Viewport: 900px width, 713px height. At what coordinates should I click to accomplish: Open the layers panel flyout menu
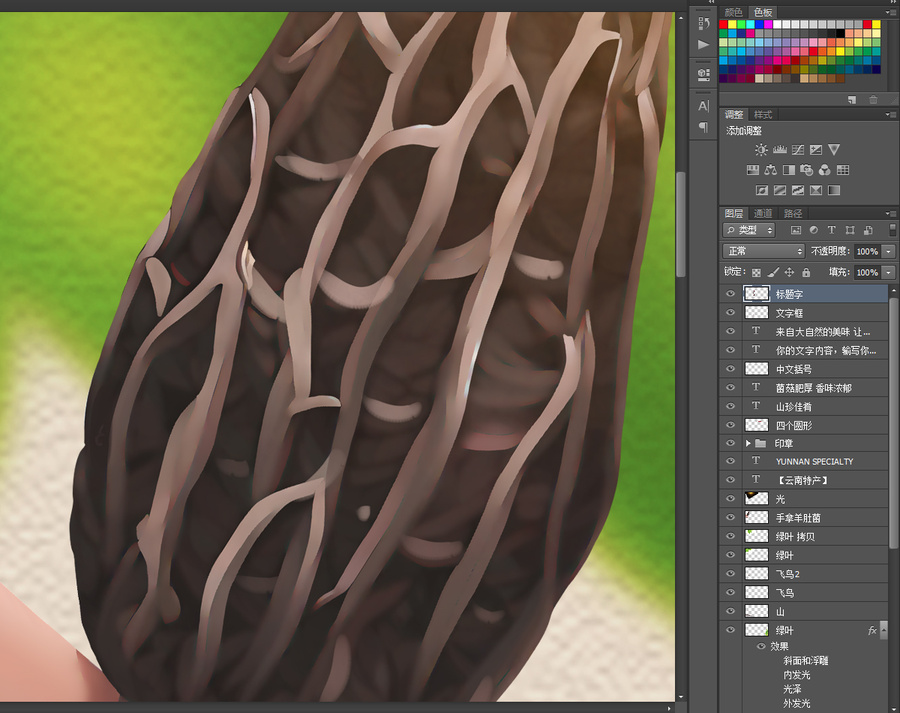click(889, 213)
